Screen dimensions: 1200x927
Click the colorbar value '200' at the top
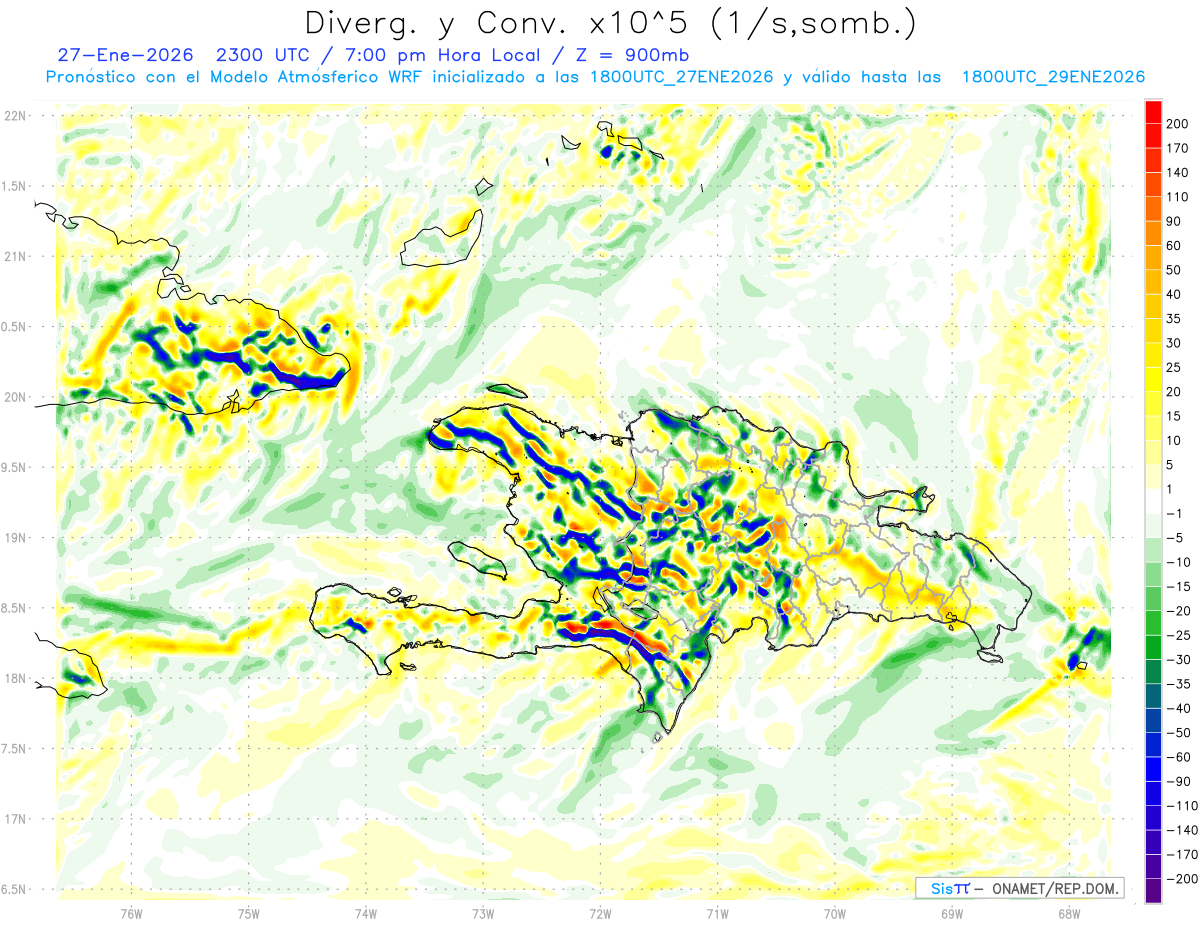tap(1178, 124)
